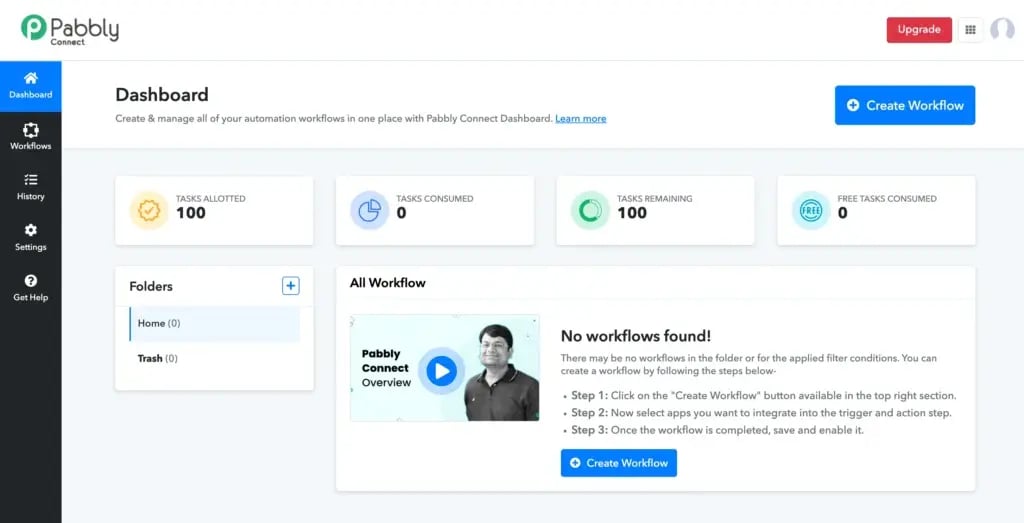
Task: Follow the Learn more link
Action: [x=581, y=119]
